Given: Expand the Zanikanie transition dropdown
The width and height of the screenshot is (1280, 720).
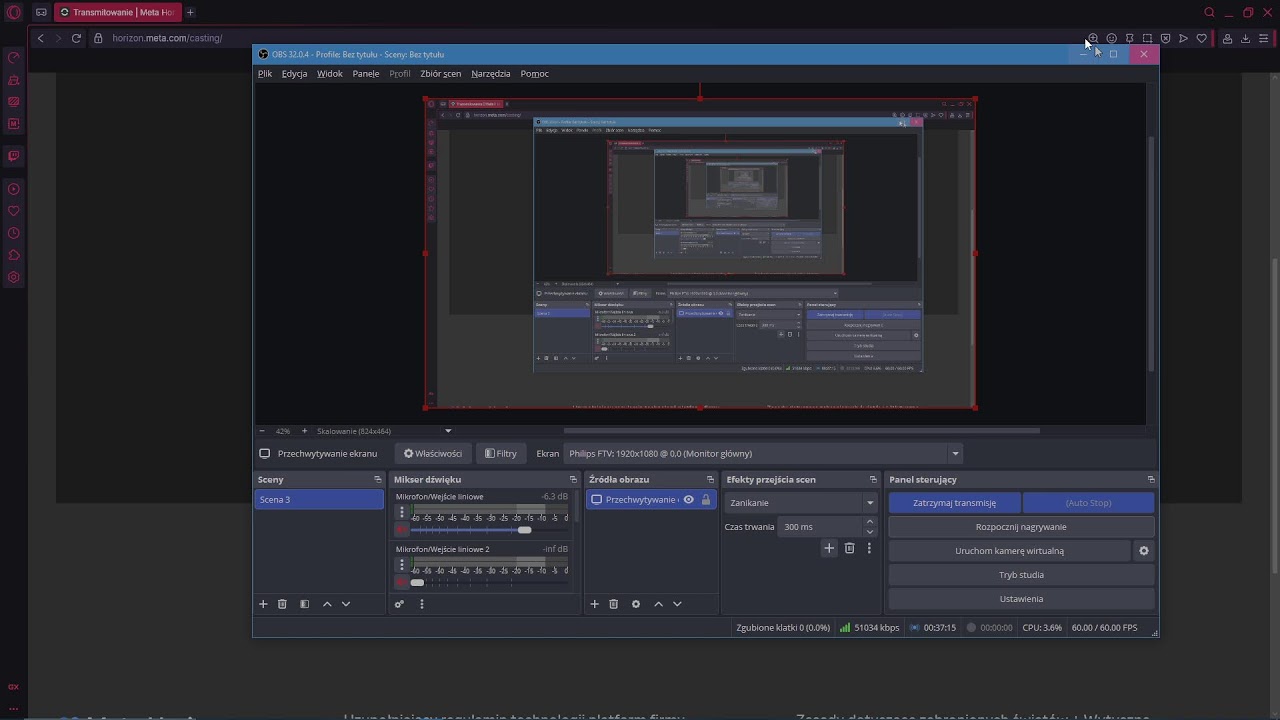Looking at the screenshot, I should pyautogui.click(x=869, y=503).
